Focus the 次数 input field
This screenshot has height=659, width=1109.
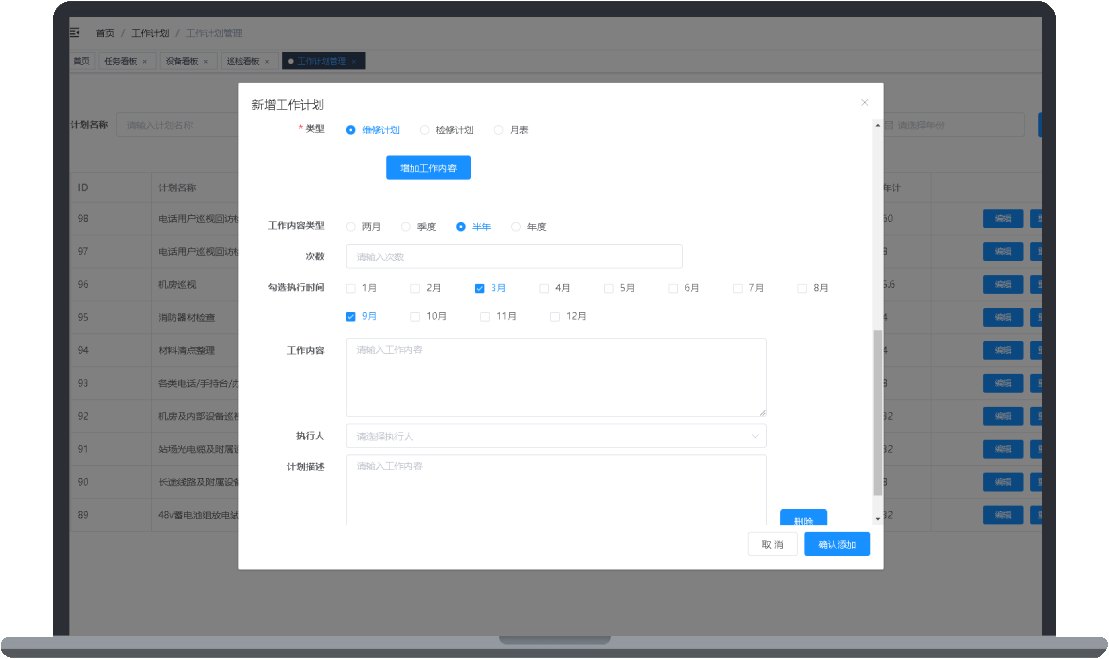(514, 257)
